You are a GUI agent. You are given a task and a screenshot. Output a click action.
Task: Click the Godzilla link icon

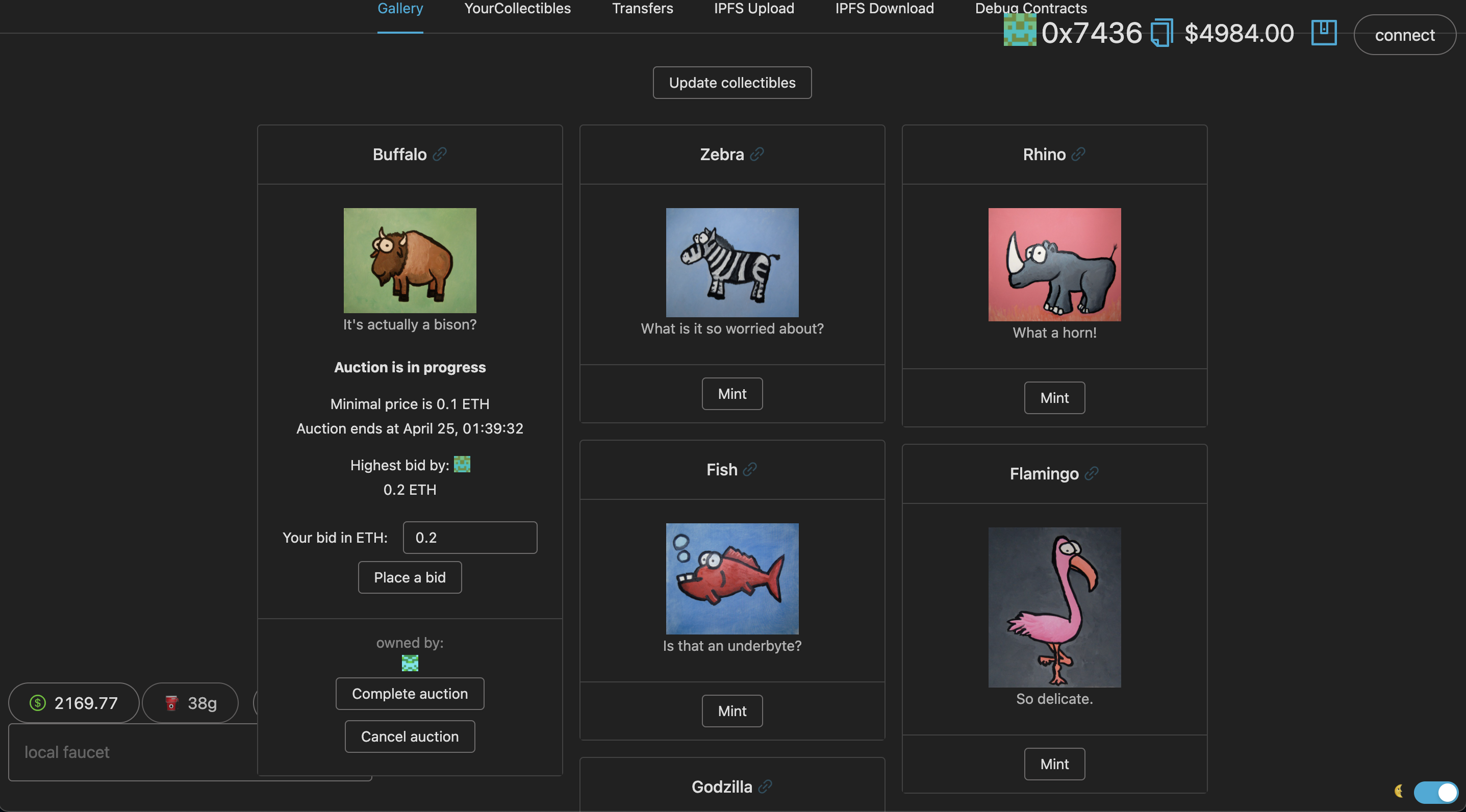pos(765,786)
